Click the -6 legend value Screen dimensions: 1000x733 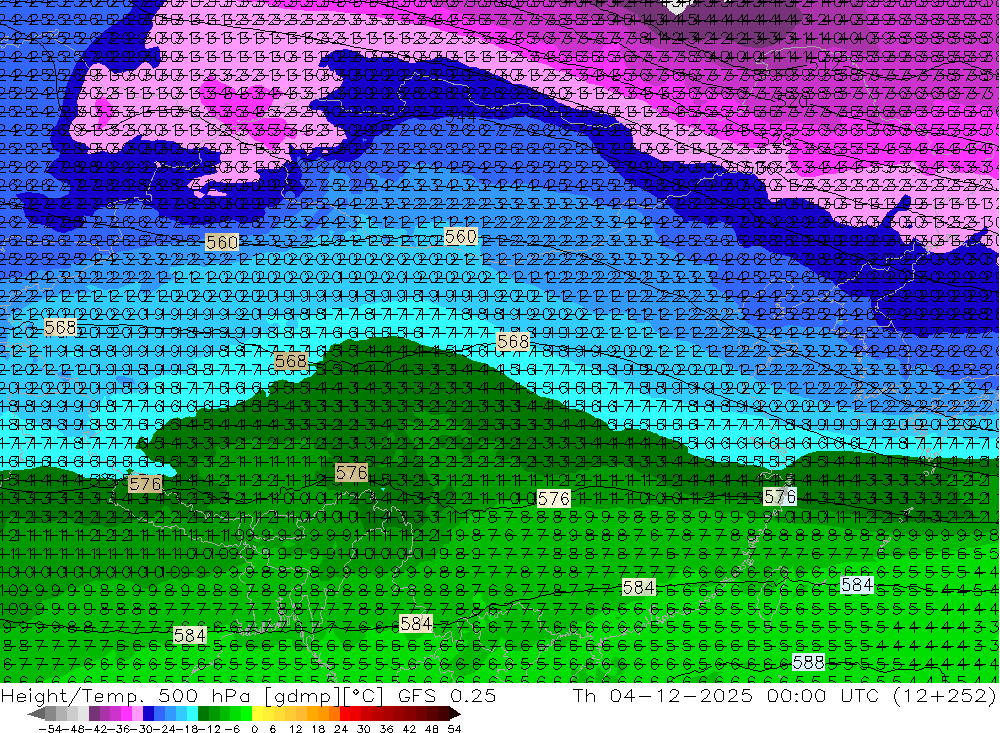[x=232, y=729]
